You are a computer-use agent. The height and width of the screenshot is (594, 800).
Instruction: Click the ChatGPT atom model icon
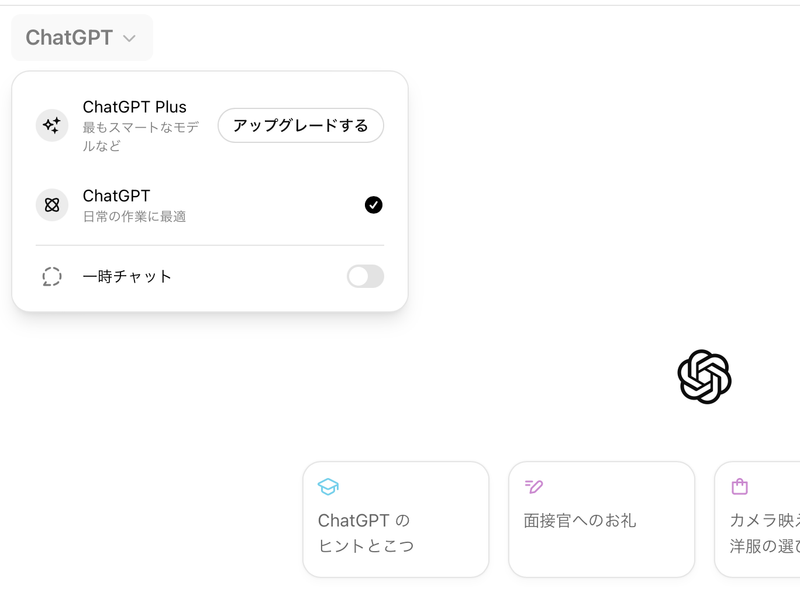(52, 205)
